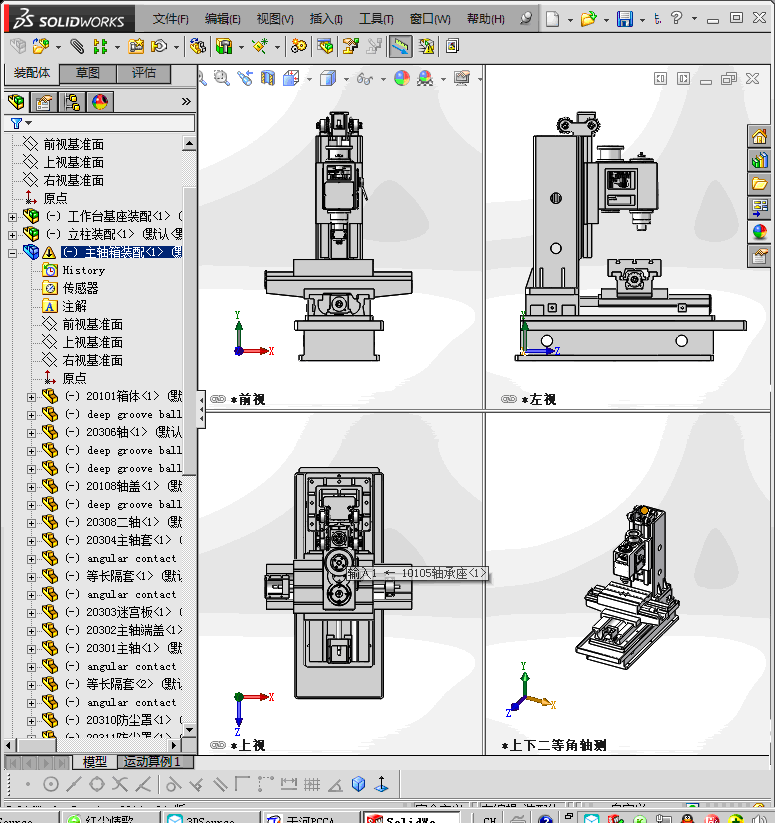Open the 窗口(W) menu
This screenshot has height=823, width=775.
click(x=430, y=19)
